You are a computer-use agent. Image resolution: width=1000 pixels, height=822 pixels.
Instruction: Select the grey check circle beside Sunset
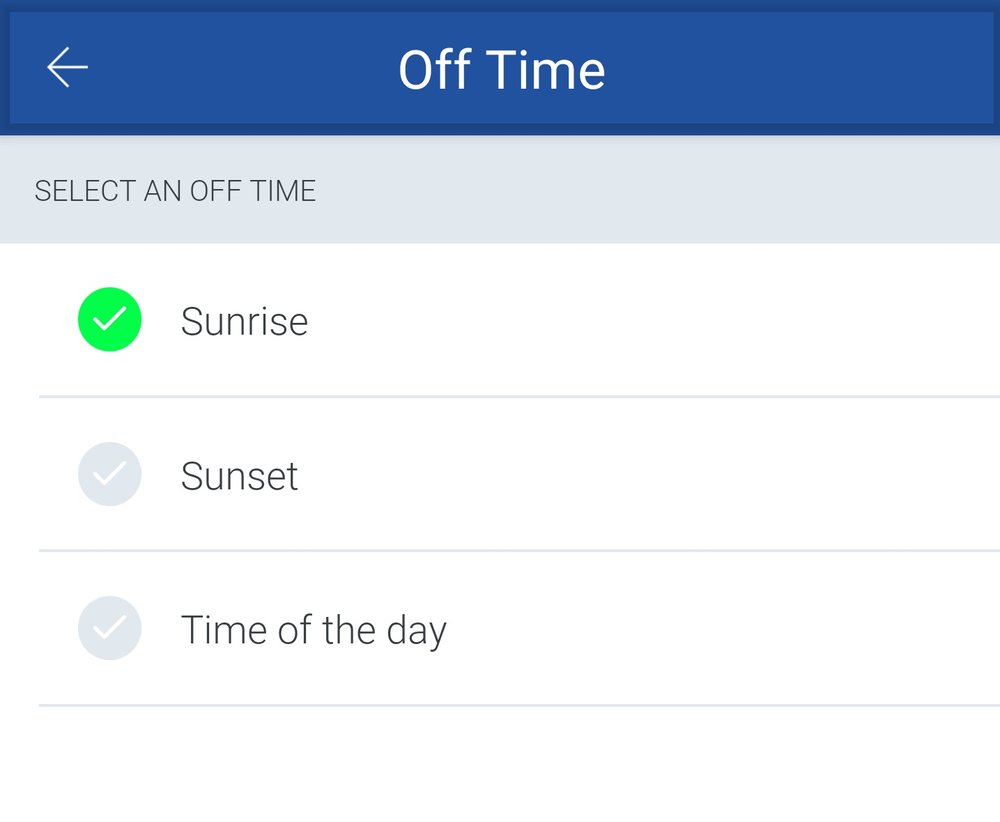[110, 474]
